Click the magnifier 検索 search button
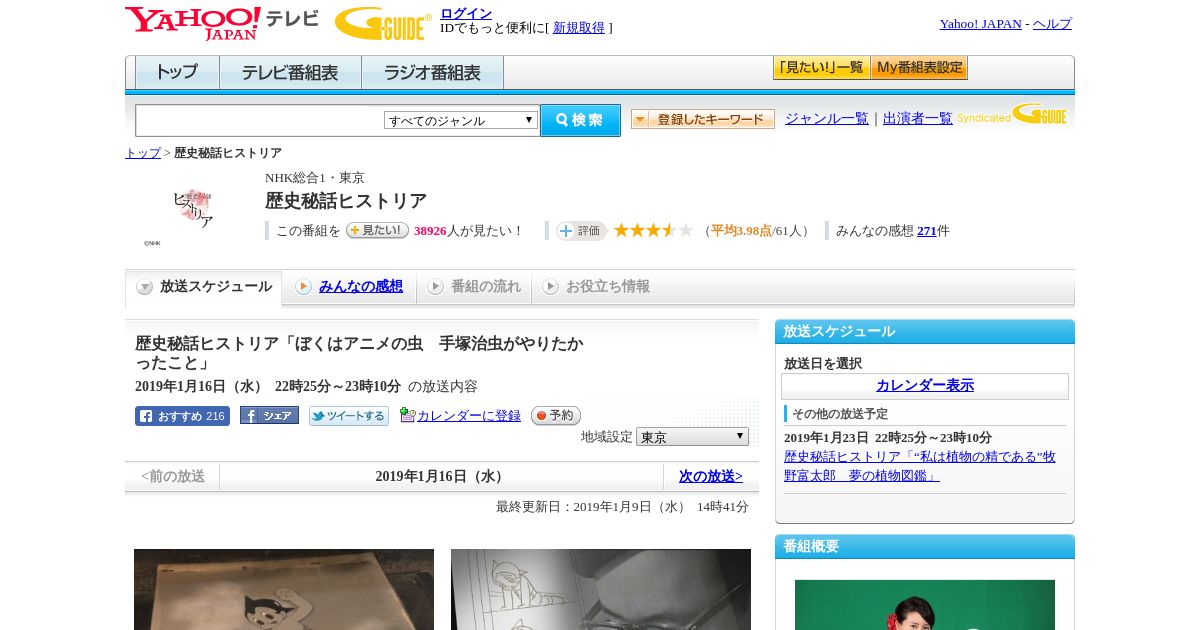The height and width of the screenshot is (630, 1200). click(x=580, y=120)
